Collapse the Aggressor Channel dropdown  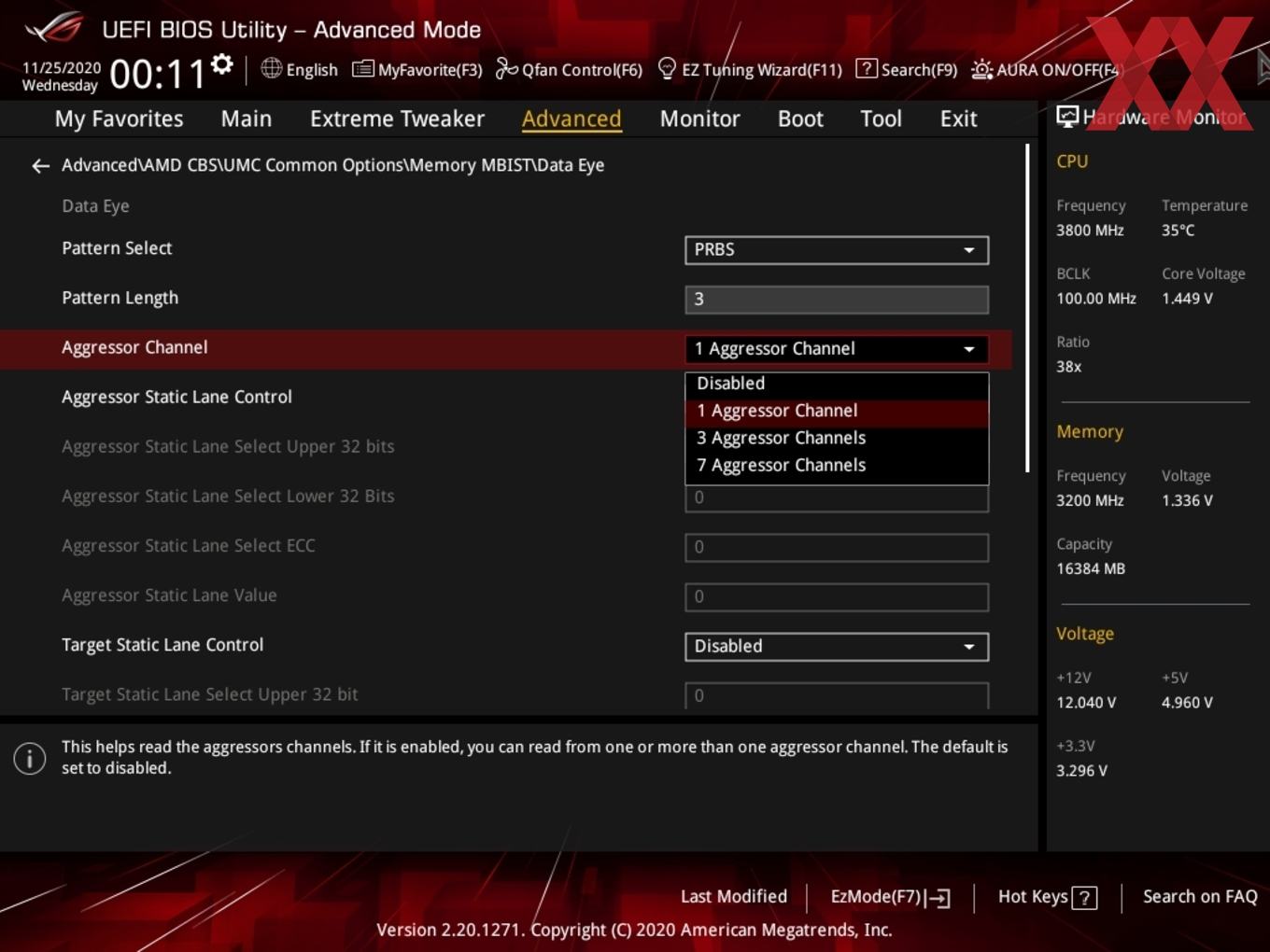[x=837, y=349]
